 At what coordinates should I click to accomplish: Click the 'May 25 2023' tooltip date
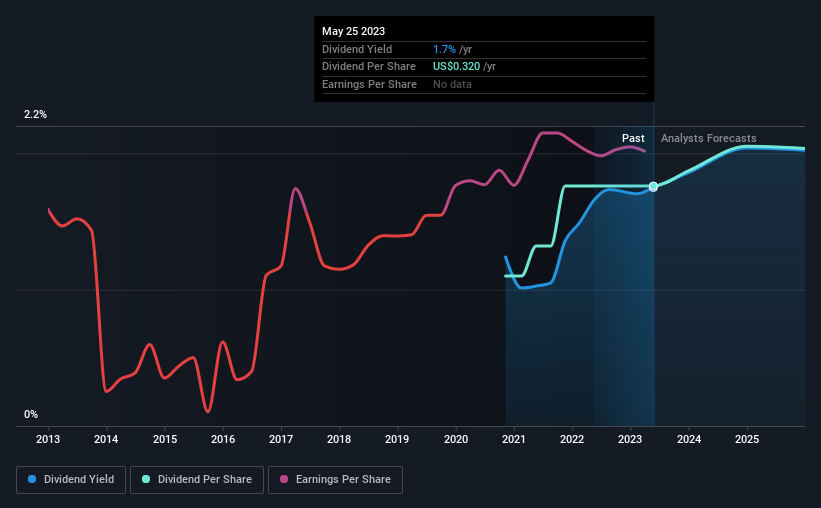coord(353,31)
